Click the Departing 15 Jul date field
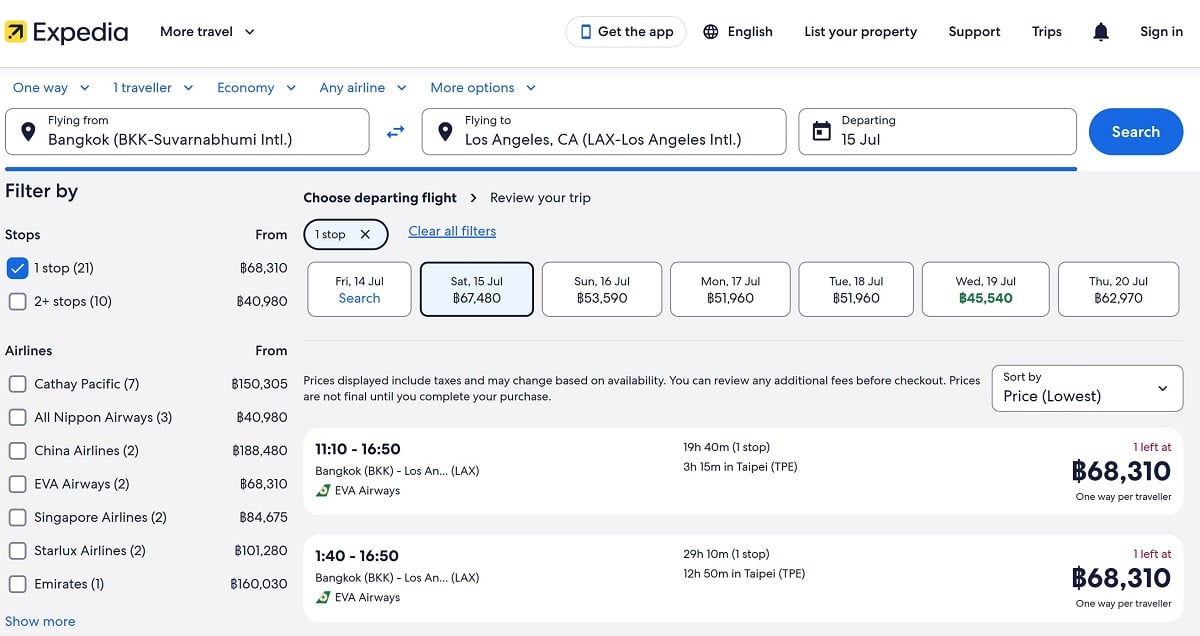The width and height of the screenshot is (1200, 636). [x=937, y=132]
